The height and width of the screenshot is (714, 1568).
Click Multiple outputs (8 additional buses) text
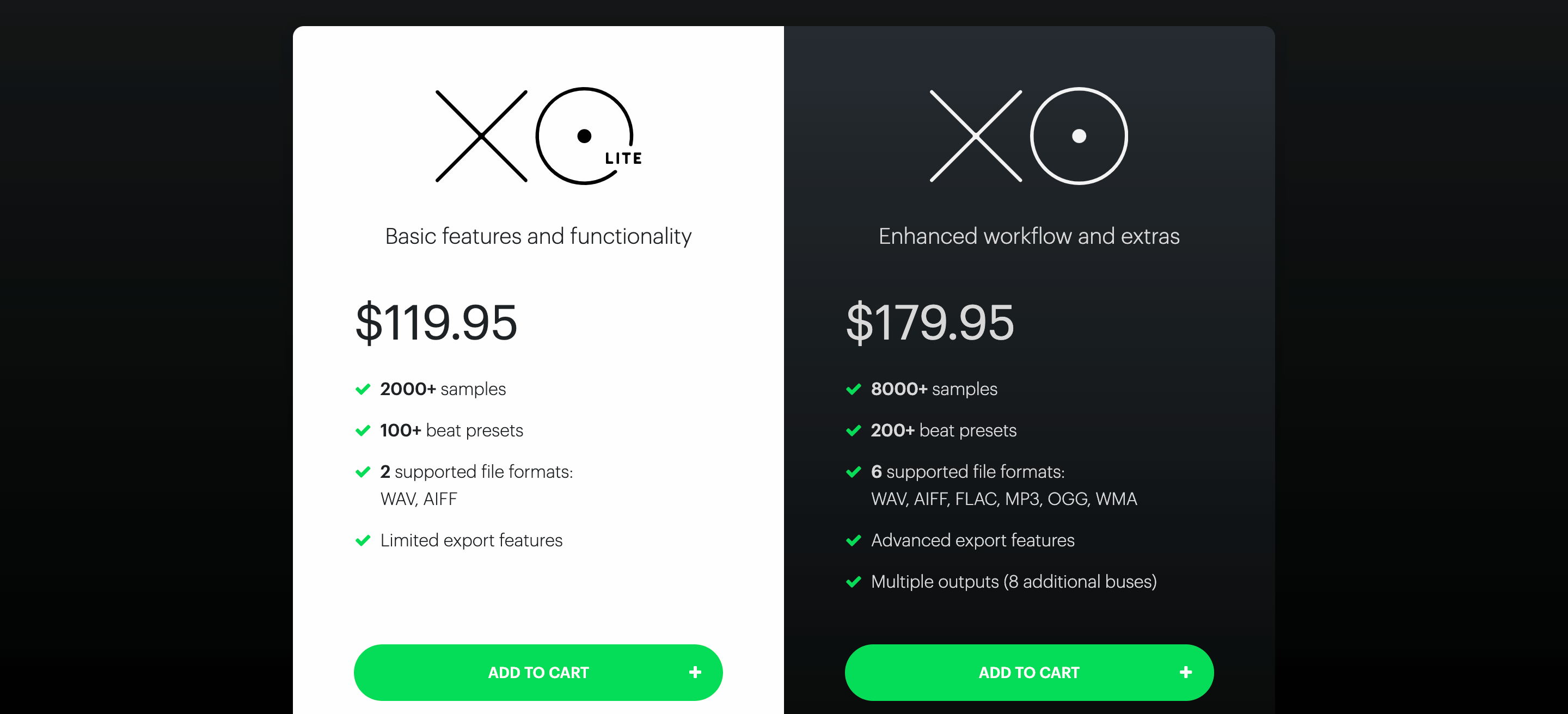coord(1013,581)
